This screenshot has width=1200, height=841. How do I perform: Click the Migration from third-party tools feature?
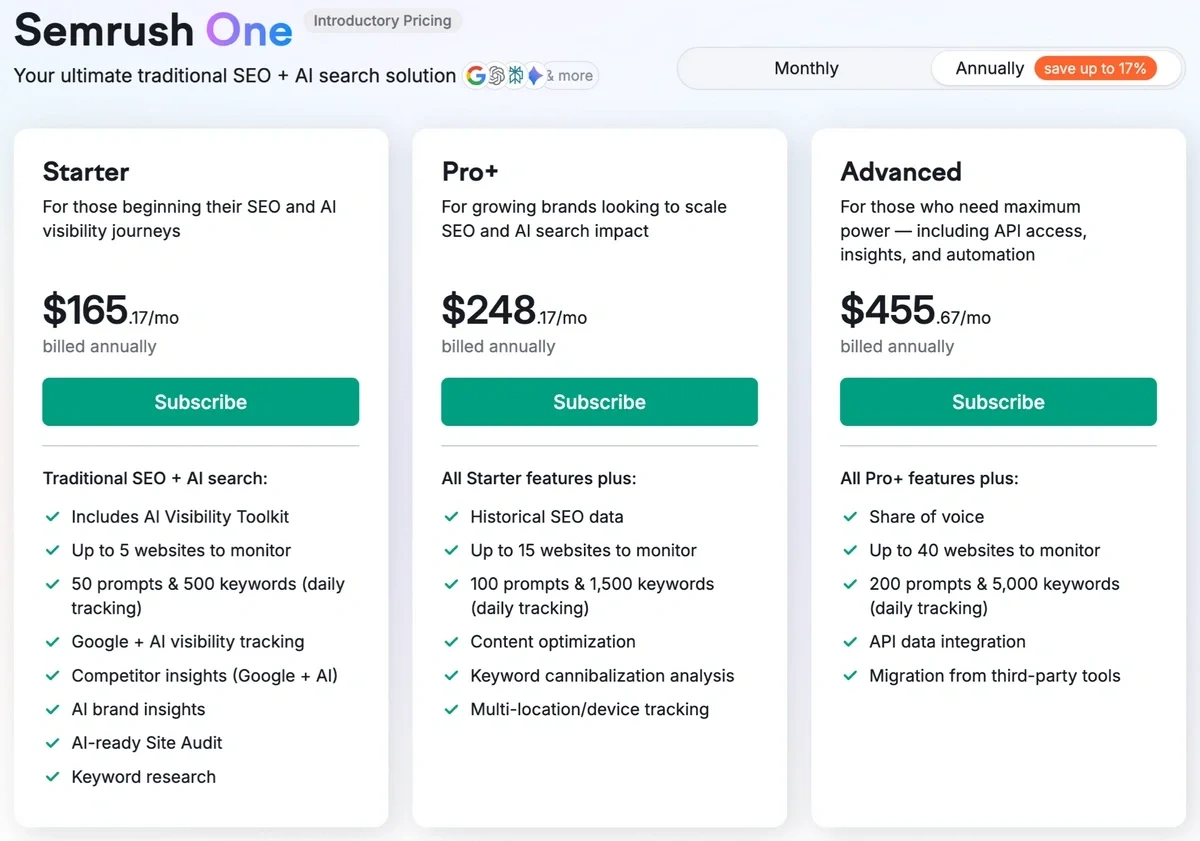pyautogui.click(x=994, y=676)
